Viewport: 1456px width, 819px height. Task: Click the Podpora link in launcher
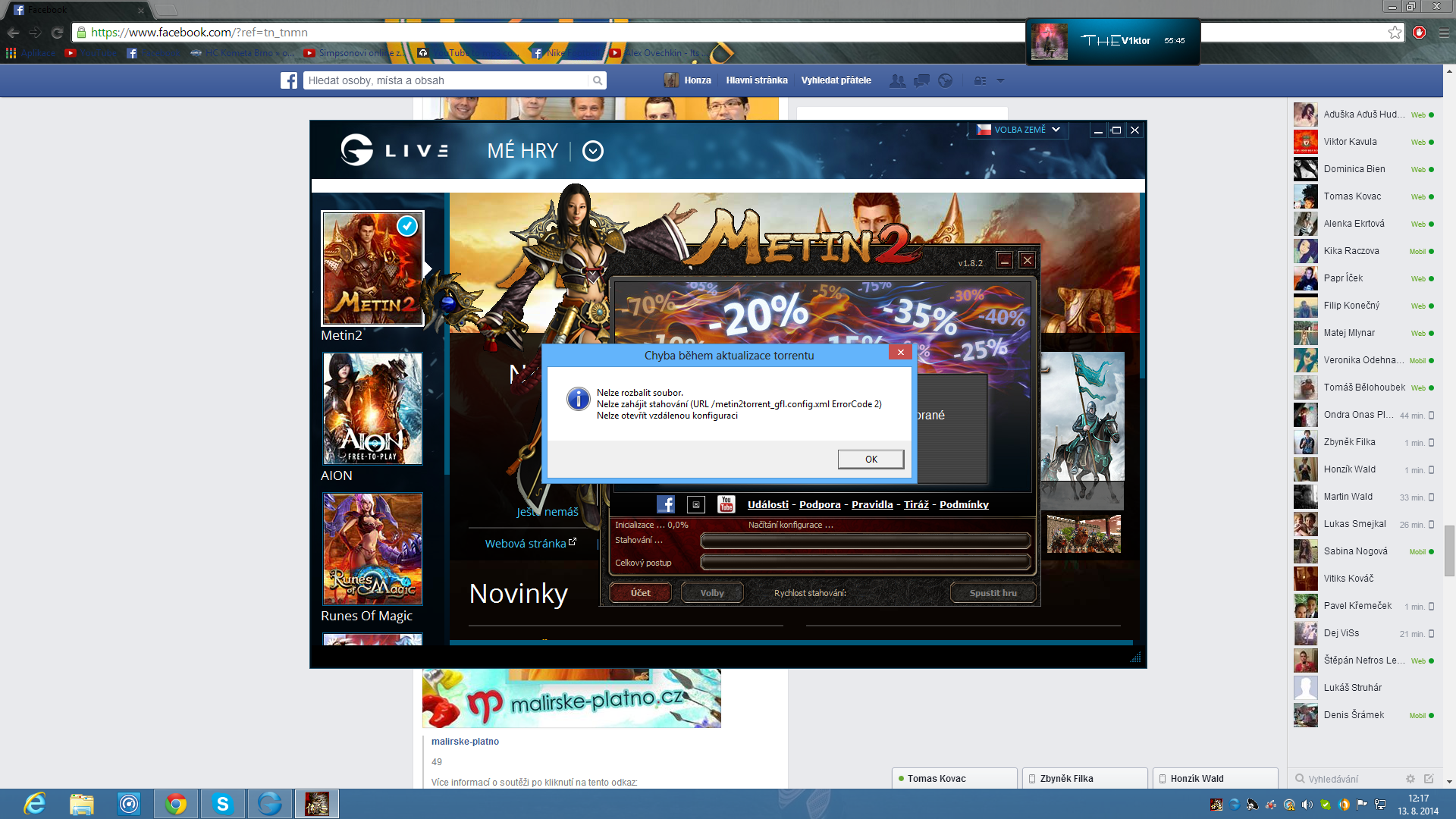(x=820, y=504)
